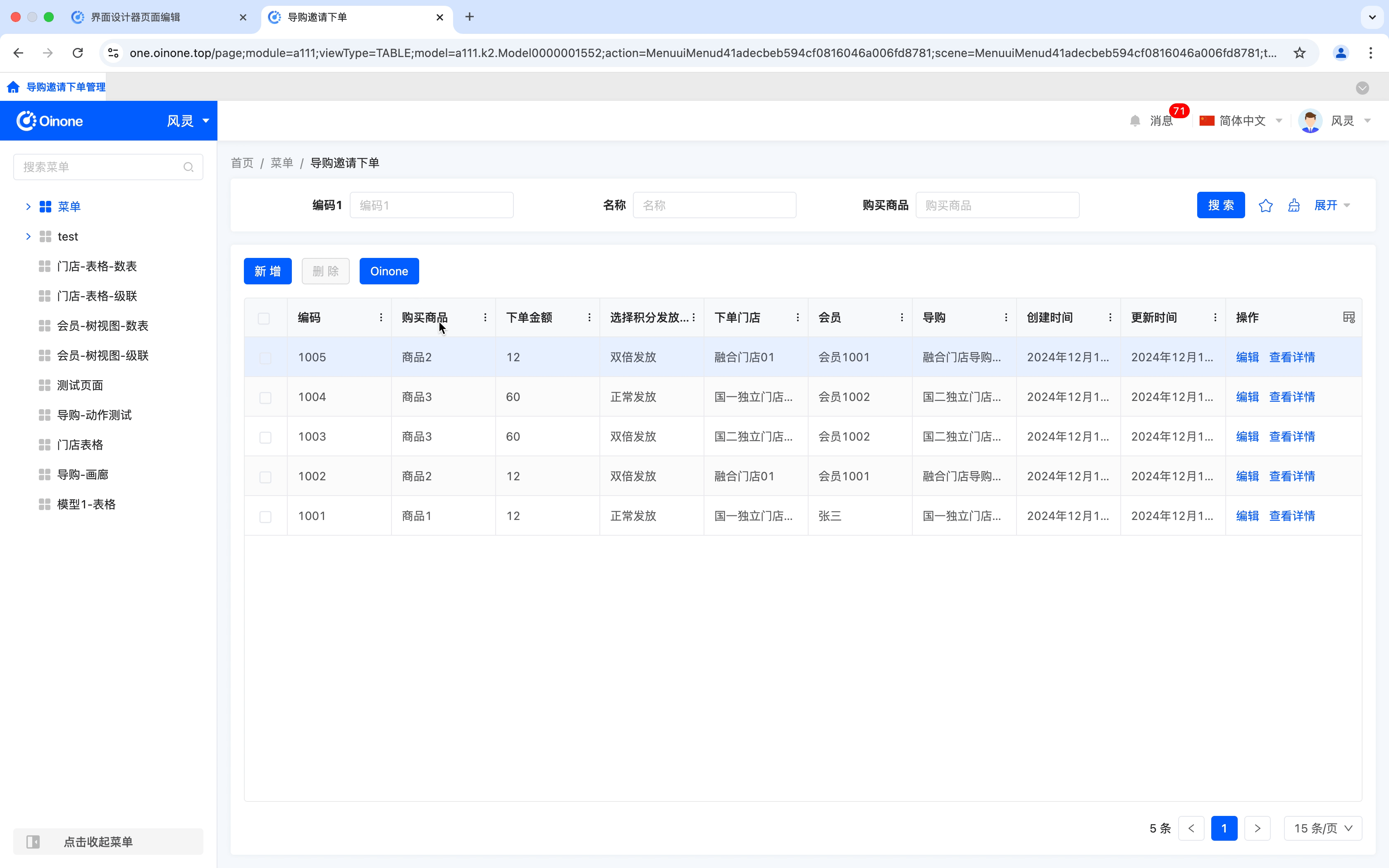Click the favorite star icon beside Search
Image resolution: width=1389 pixels, height=868 pixels.
[x=1265, y=205]
